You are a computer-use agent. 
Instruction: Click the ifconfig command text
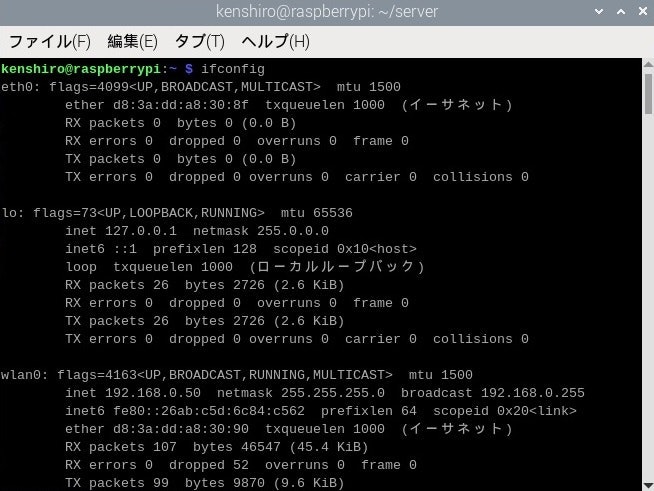[x=233, y=69]
